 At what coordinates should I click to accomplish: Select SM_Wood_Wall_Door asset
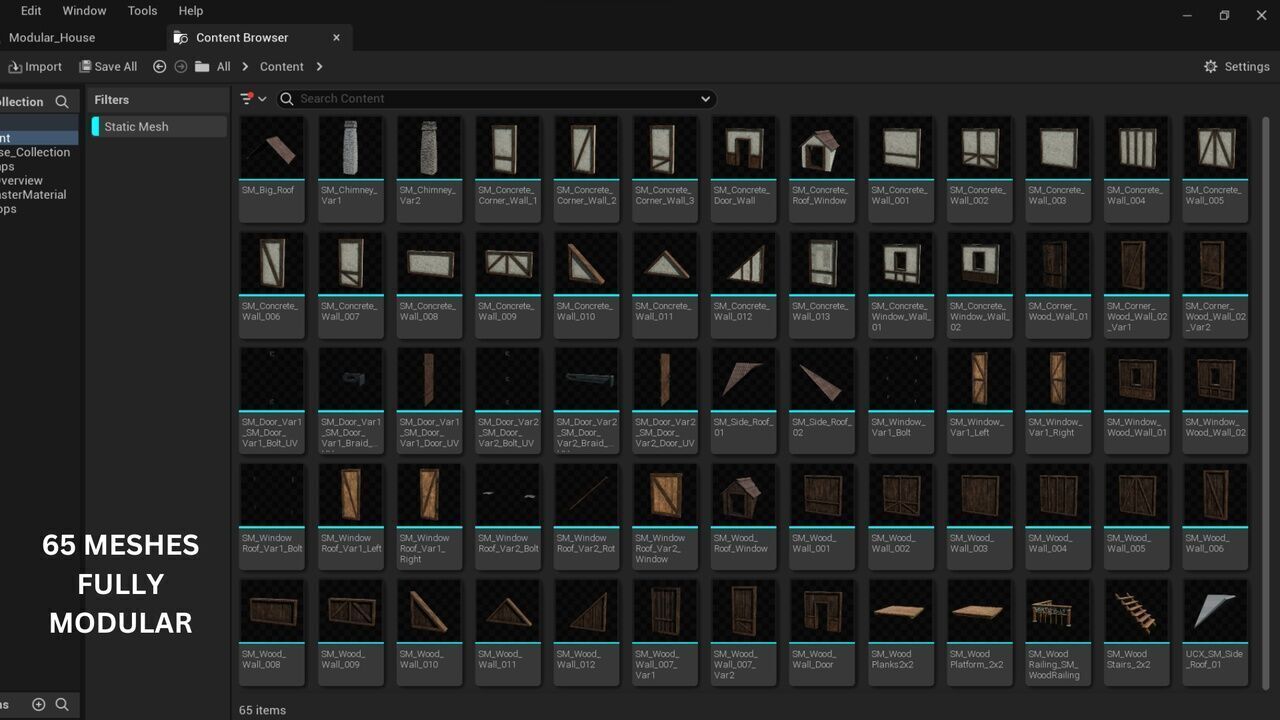pyautogui.click(x=823, y=633)
